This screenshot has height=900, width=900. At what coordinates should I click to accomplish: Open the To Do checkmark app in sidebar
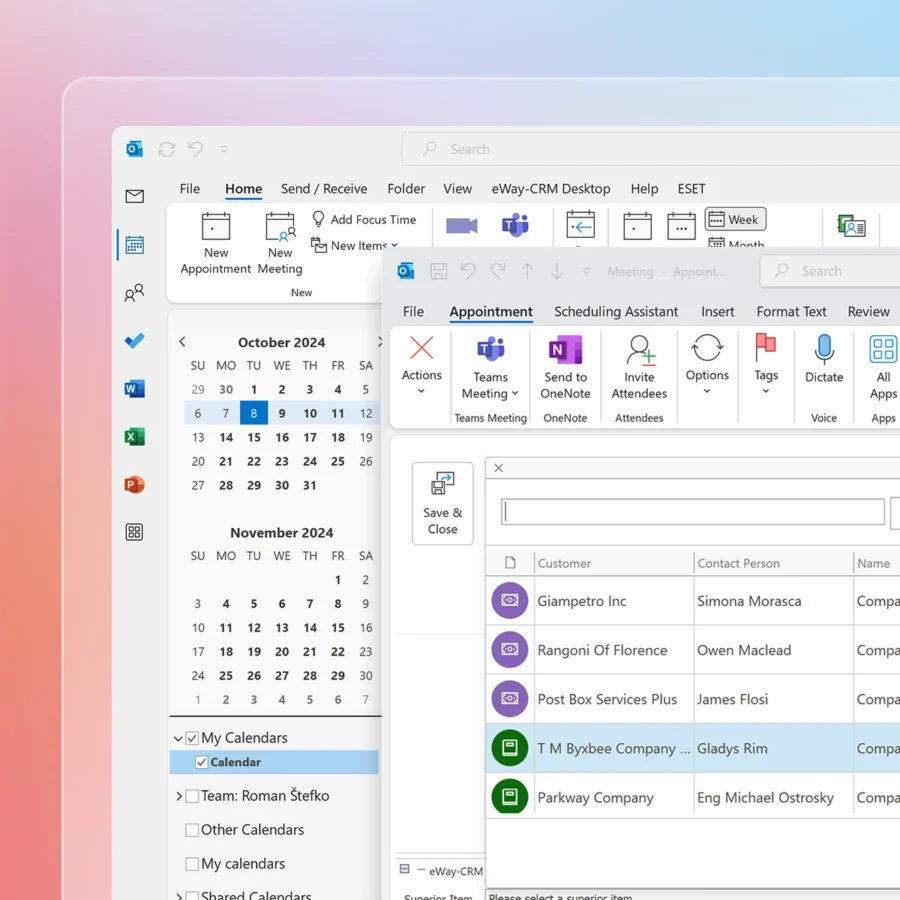pos(134,341)
